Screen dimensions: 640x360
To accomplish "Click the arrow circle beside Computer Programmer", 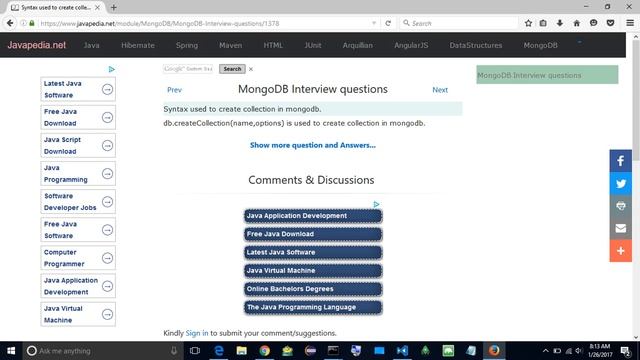I will pyautogui.click(x=107, y=258).
